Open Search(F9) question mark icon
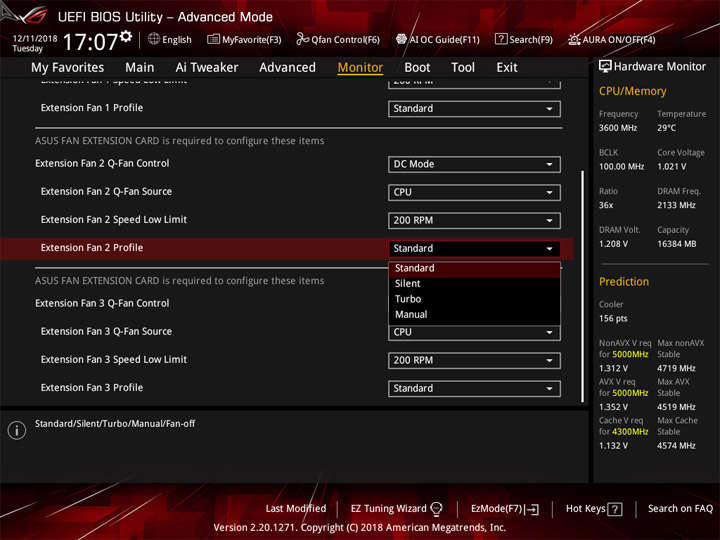The image size is (720, 540). pyautogui.click(x=501, y=39)
